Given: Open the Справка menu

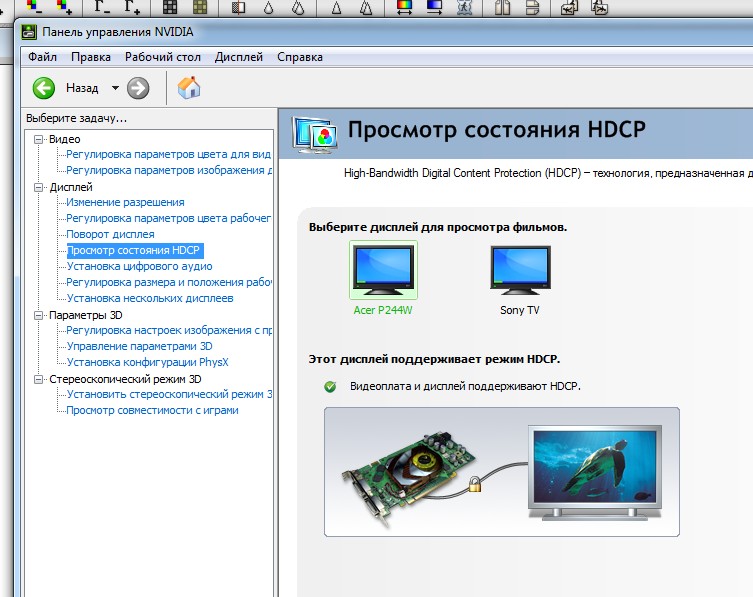Looking at the screenshot, I should pos(299,57).
